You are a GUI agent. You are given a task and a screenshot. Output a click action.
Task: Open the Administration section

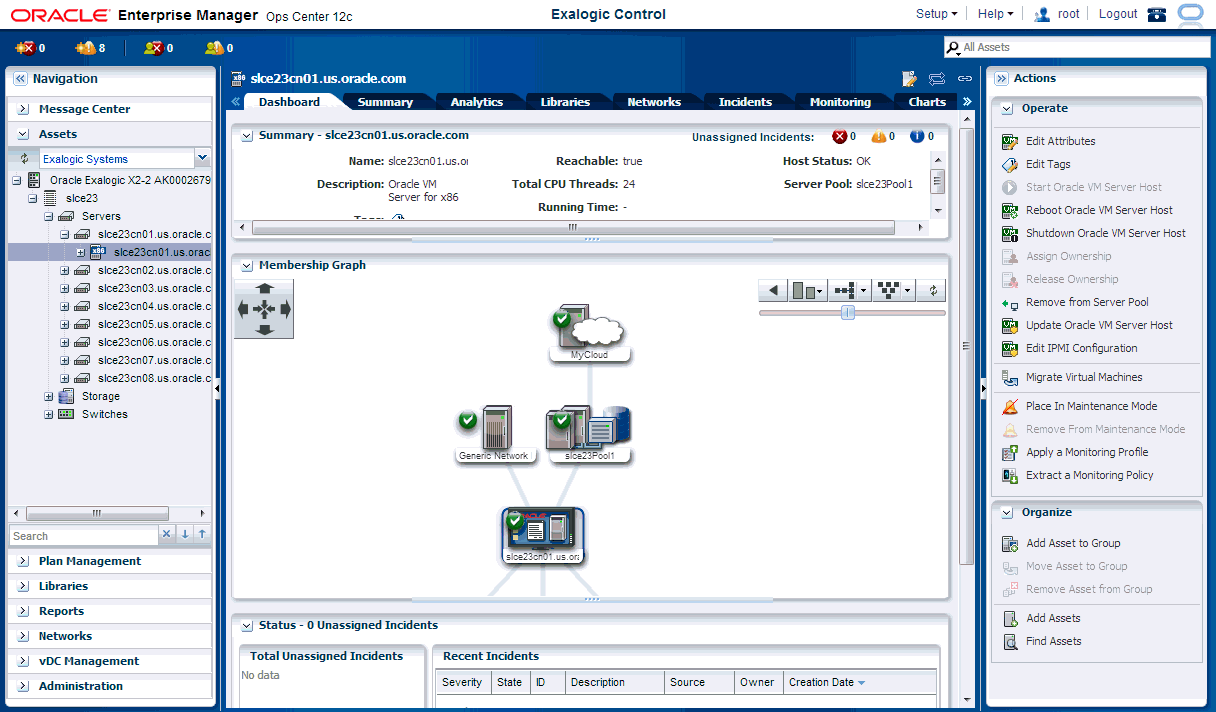coord(110,686)
